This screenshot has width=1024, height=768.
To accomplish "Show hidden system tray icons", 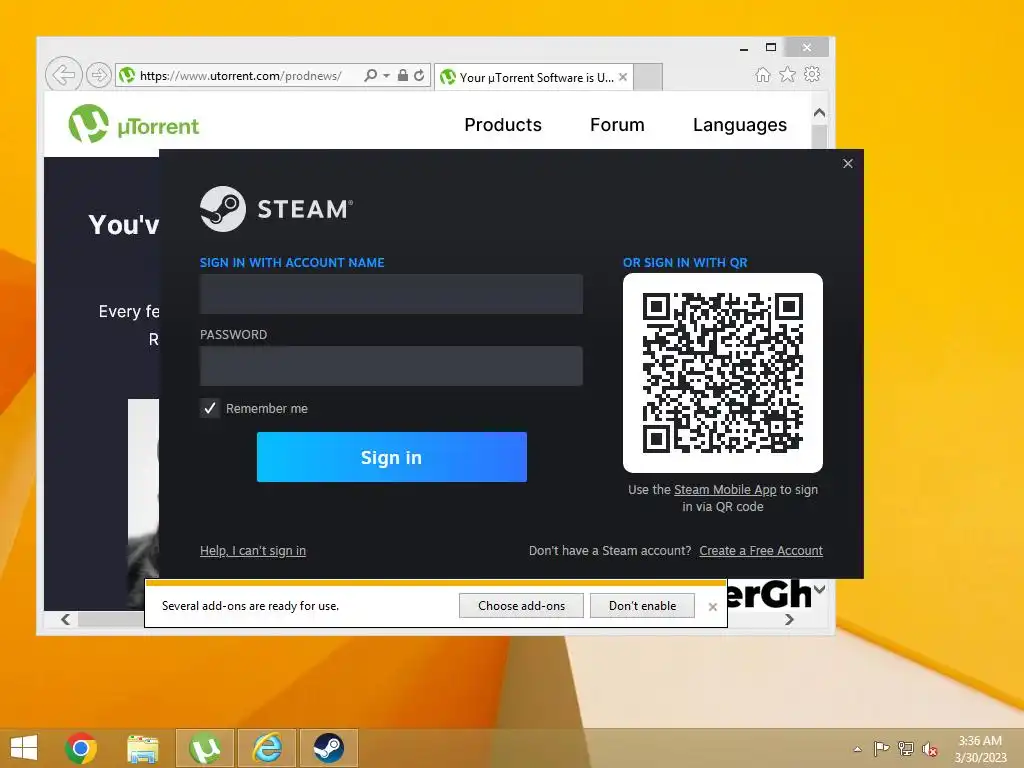I will [x=857, y=749].
